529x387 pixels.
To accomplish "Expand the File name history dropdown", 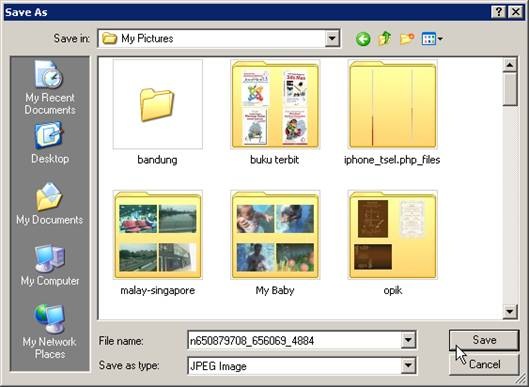I will pyautogui.click(x=408, y=340).
